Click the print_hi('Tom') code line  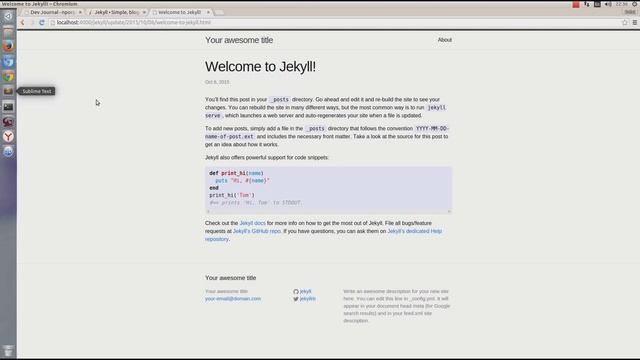[x=232, y=195]
